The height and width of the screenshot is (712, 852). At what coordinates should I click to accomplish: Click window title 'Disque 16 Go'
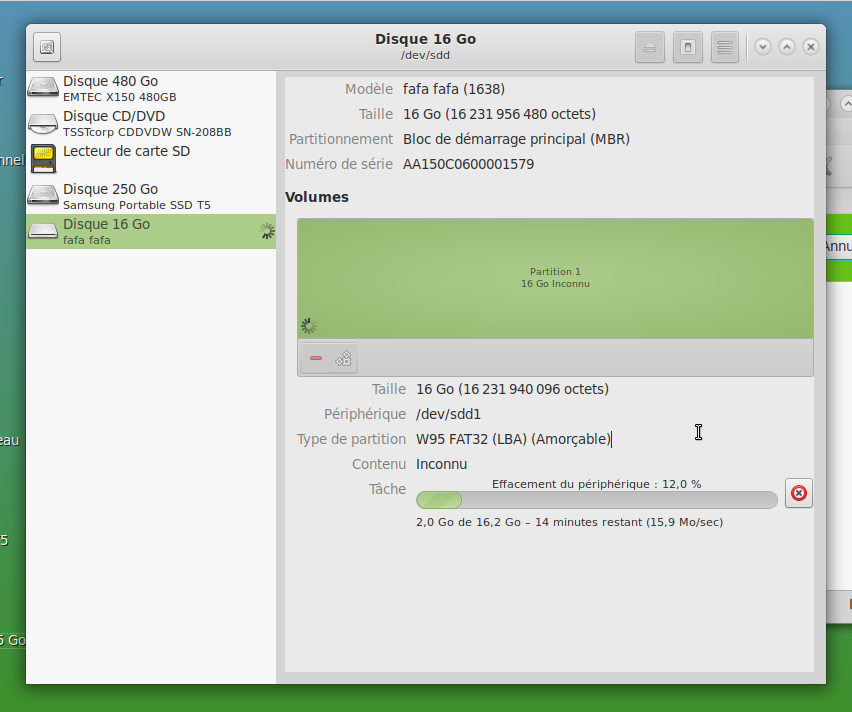(x=425, y=39)
